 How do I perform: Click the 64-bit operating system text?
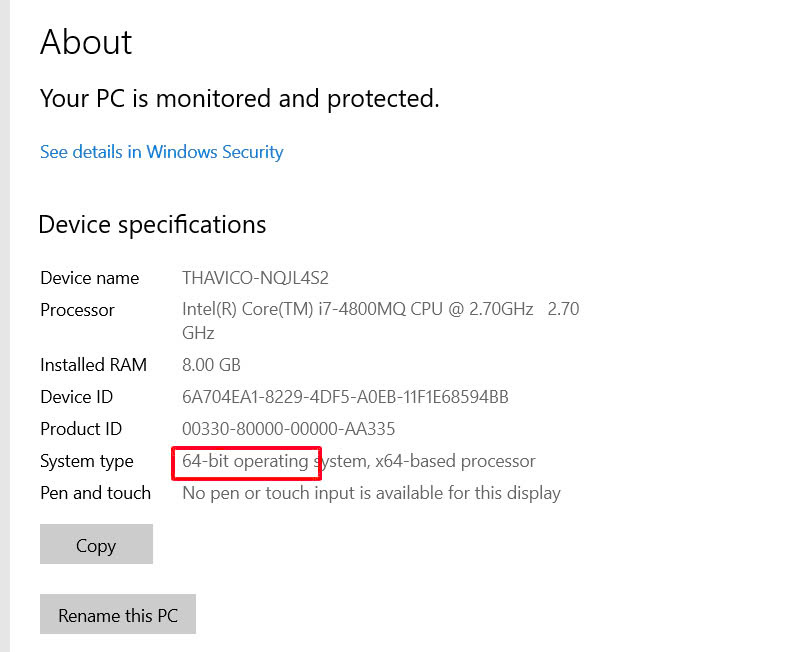[x=275, y=461]
